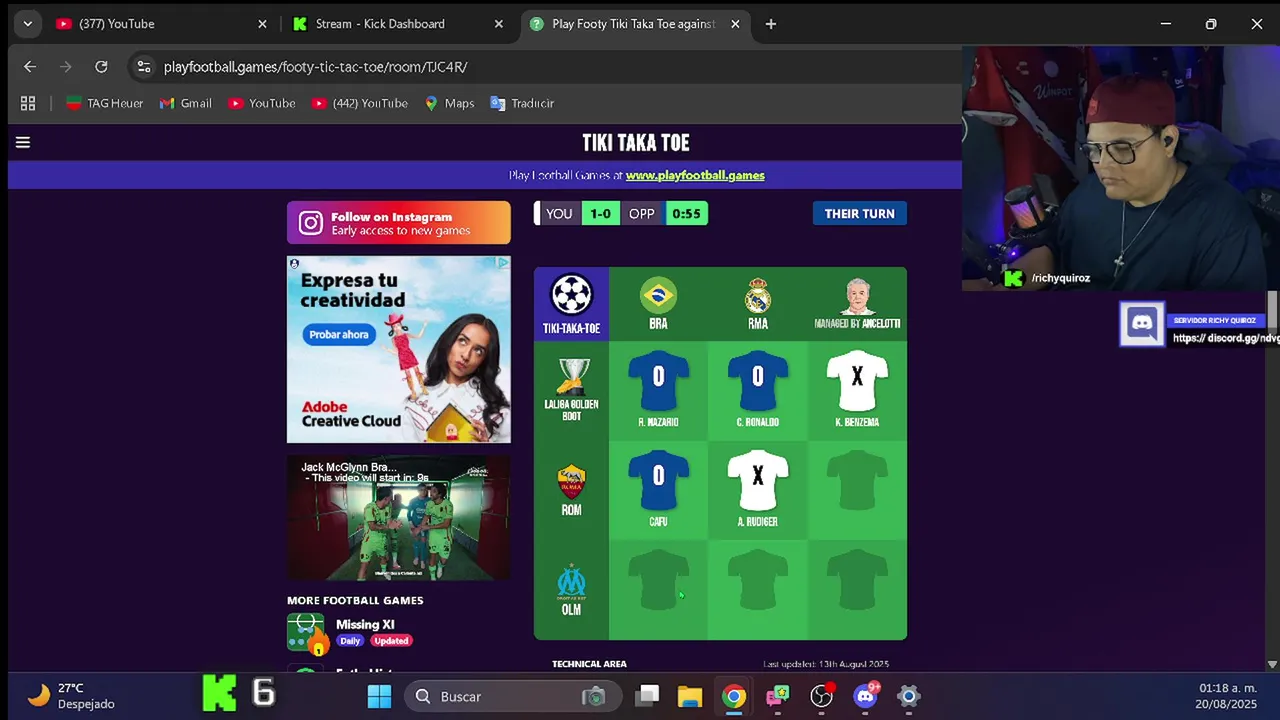
Task: Click the Tiki-Taka-Toe football logo
Action: 571,296
